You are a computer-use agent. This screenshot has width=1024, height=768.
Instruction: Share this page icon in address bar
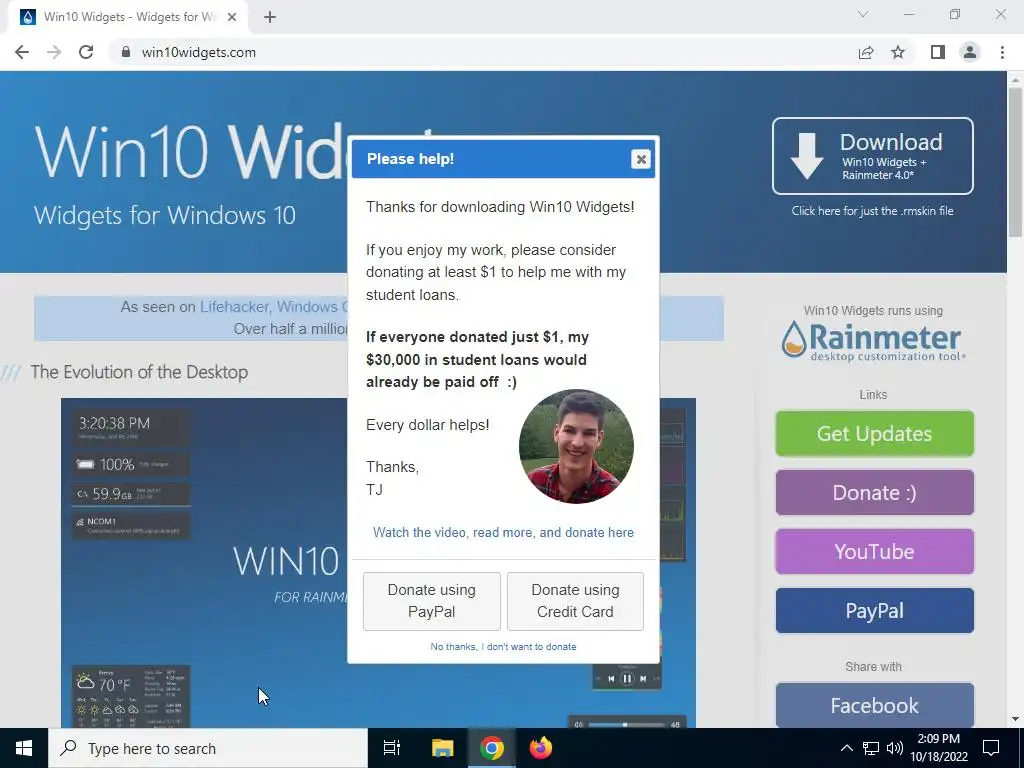pyautogui.click(x=866, y=52)
